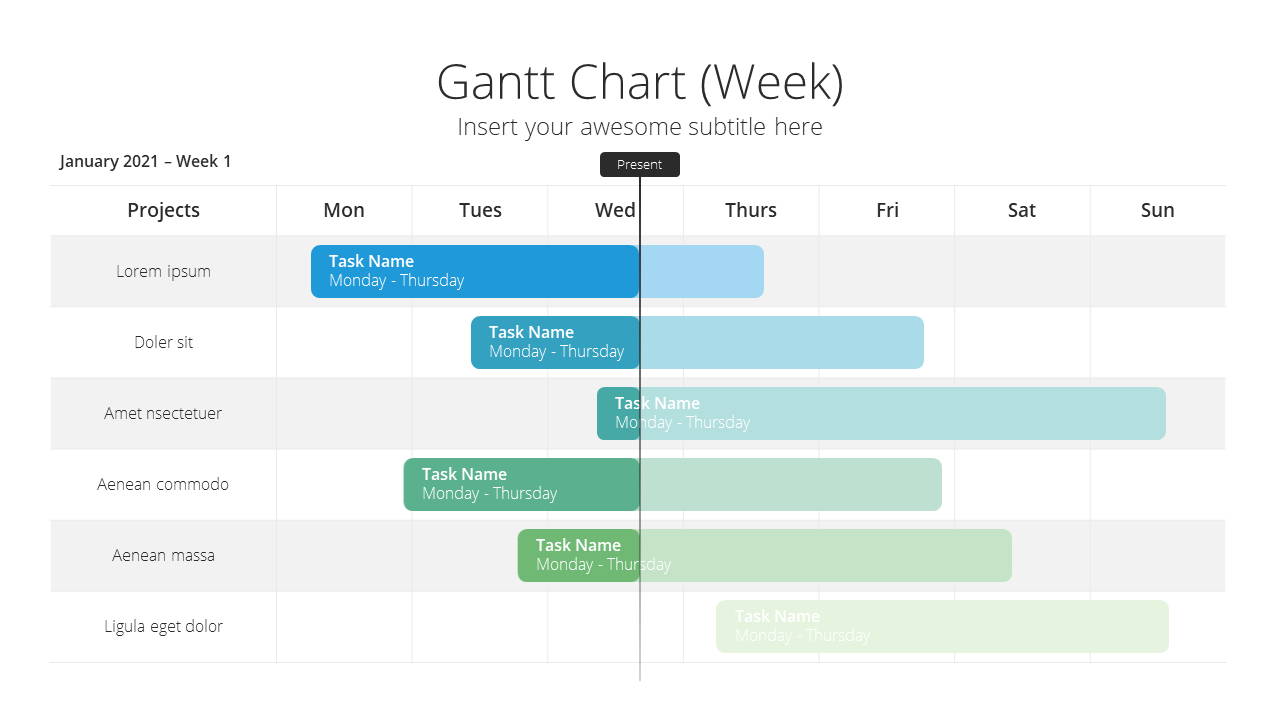Select the subtitle placeholder text
This screenshot has height=720, width=1280.
[640, 127]
